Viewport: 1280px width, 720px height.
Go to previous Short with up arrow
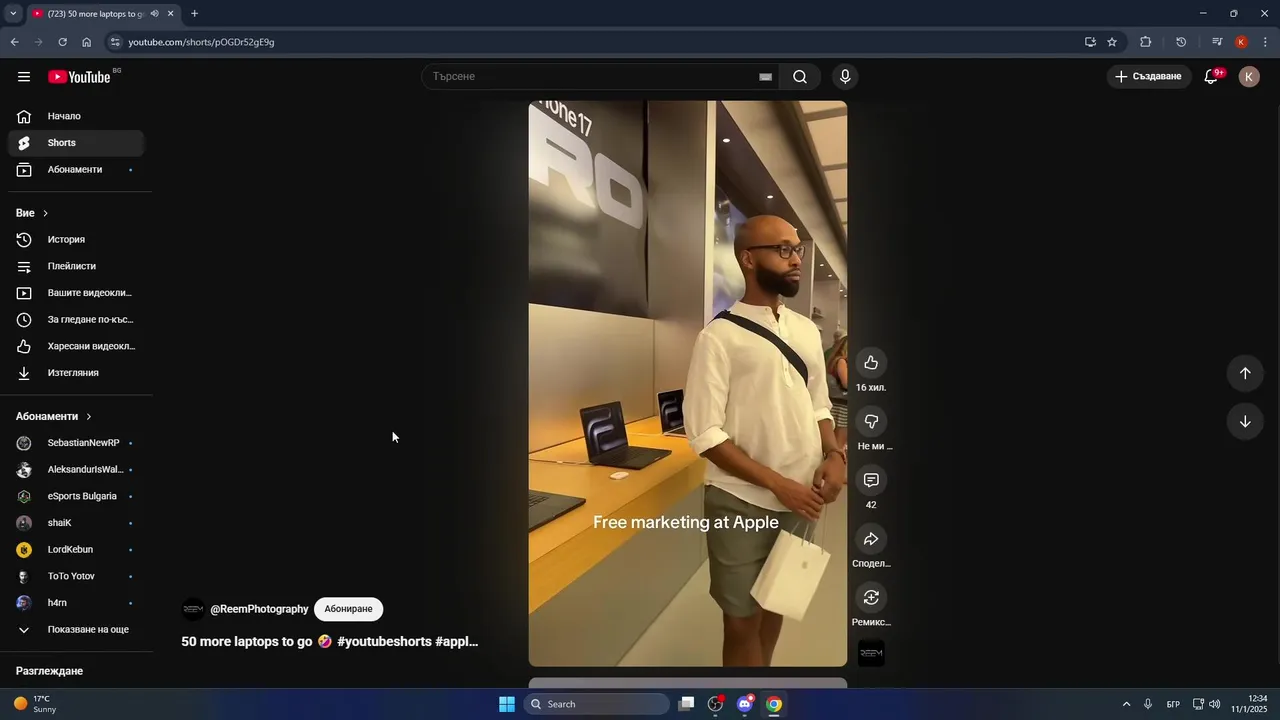click(1245, 373)
